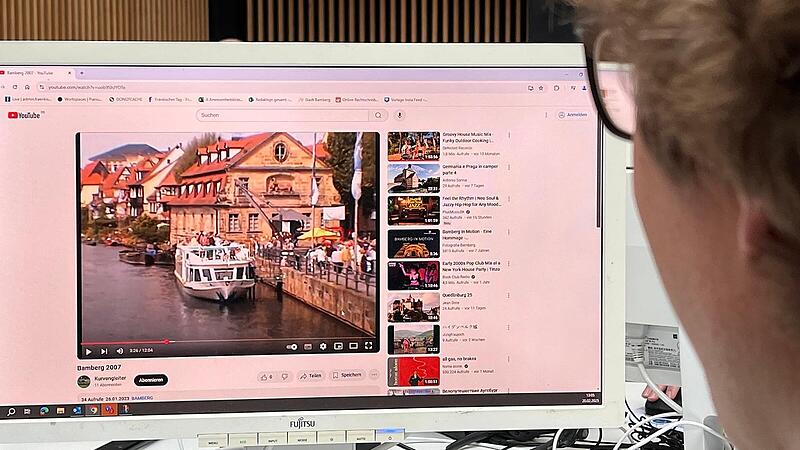Open more actions menu beside Speichern
Screen dimensions: 800x450
pyautogui.click(x=374, y=374)
